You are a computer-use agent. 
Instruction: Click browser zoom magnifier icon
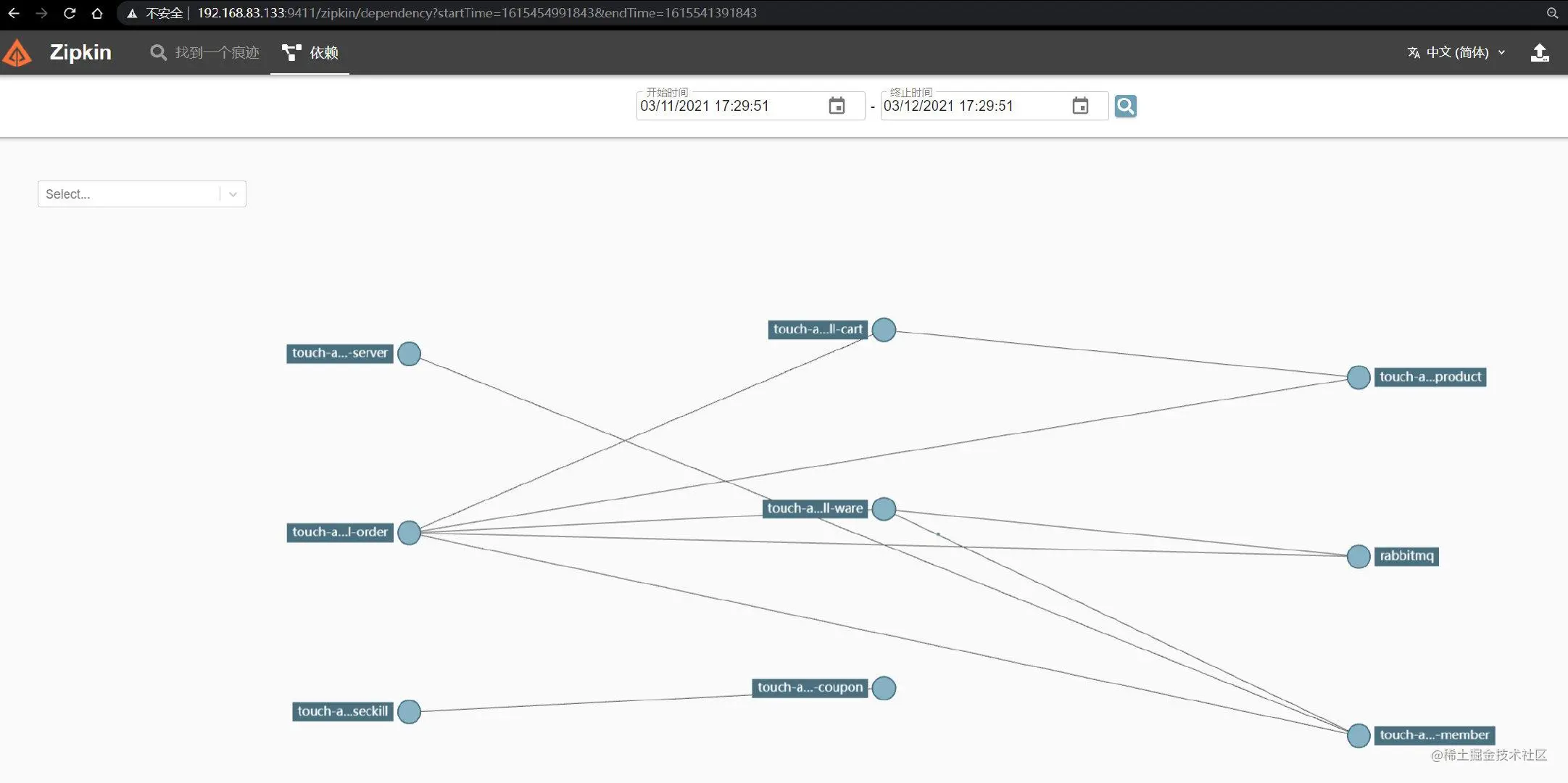point(1552,13)
